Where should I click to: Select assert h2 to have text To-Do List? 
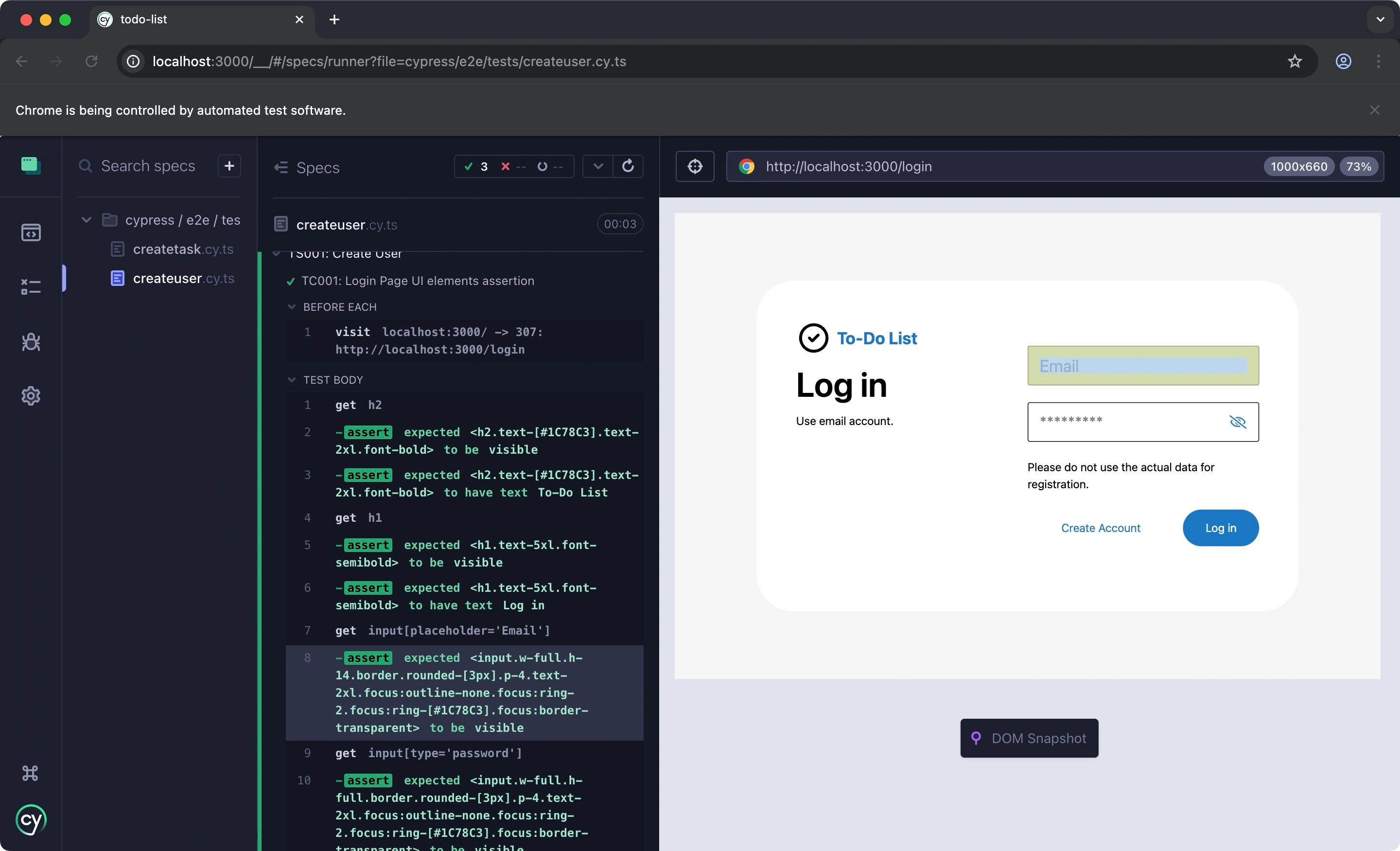(x=465, y=484)
